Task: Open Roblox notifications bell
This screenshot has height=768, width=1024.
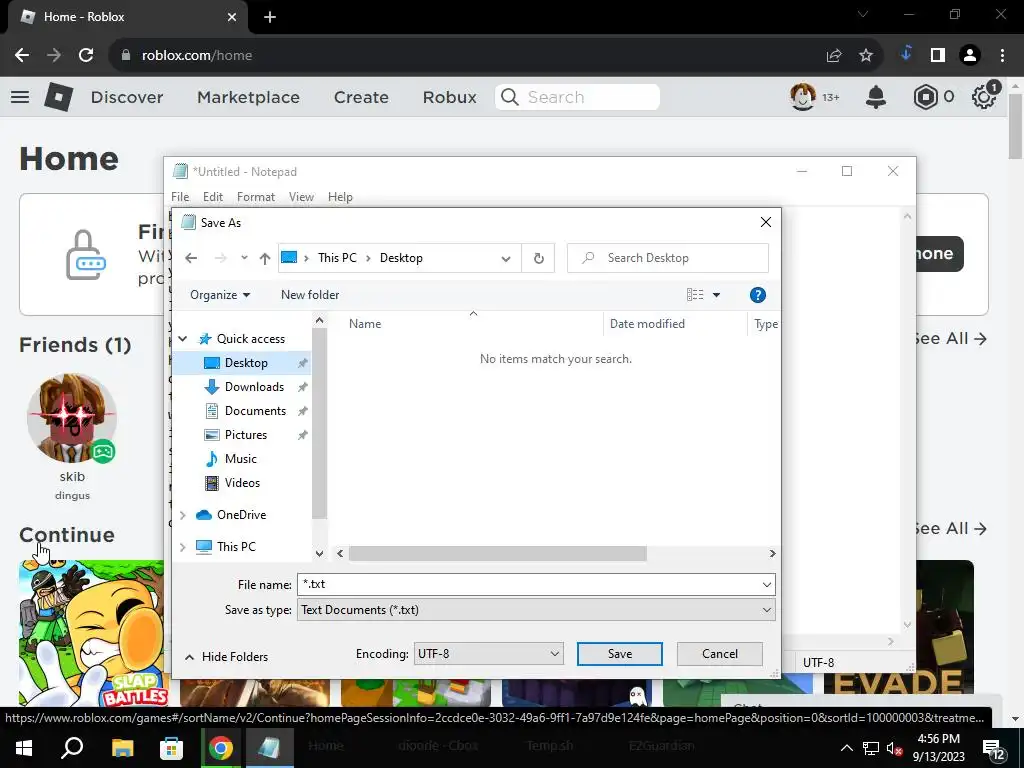Action: click(x=876, y=97)
